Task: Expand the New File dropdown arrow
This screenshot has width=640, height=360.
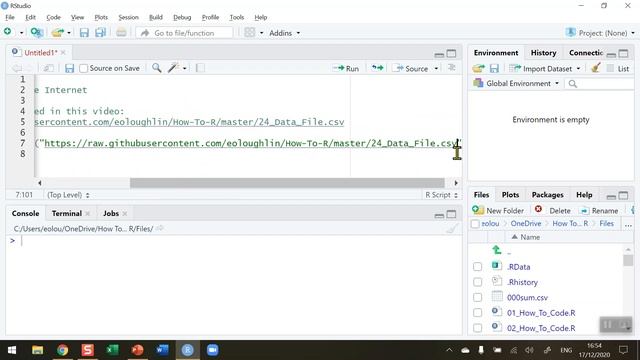Action: (x=22, y=33)
